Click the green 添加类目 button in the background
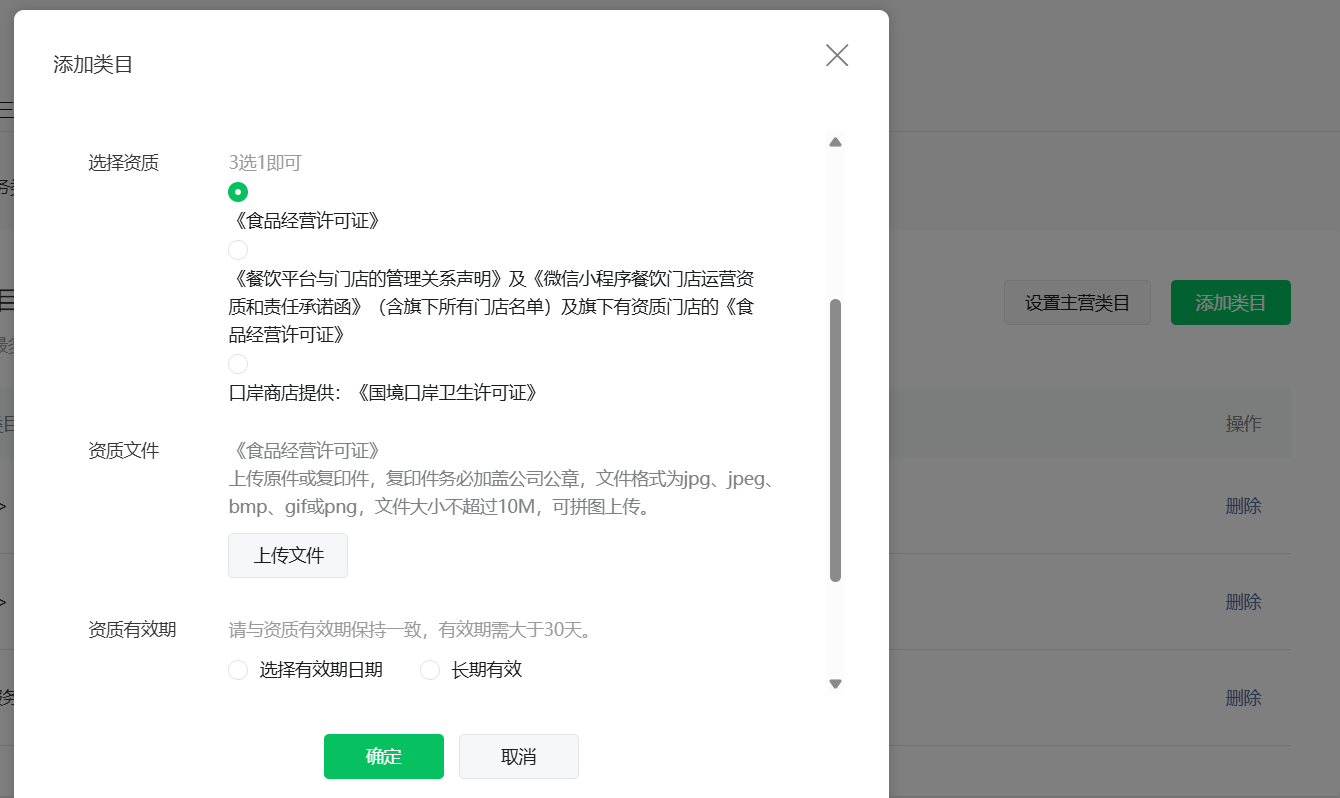 pos(1230,303)
